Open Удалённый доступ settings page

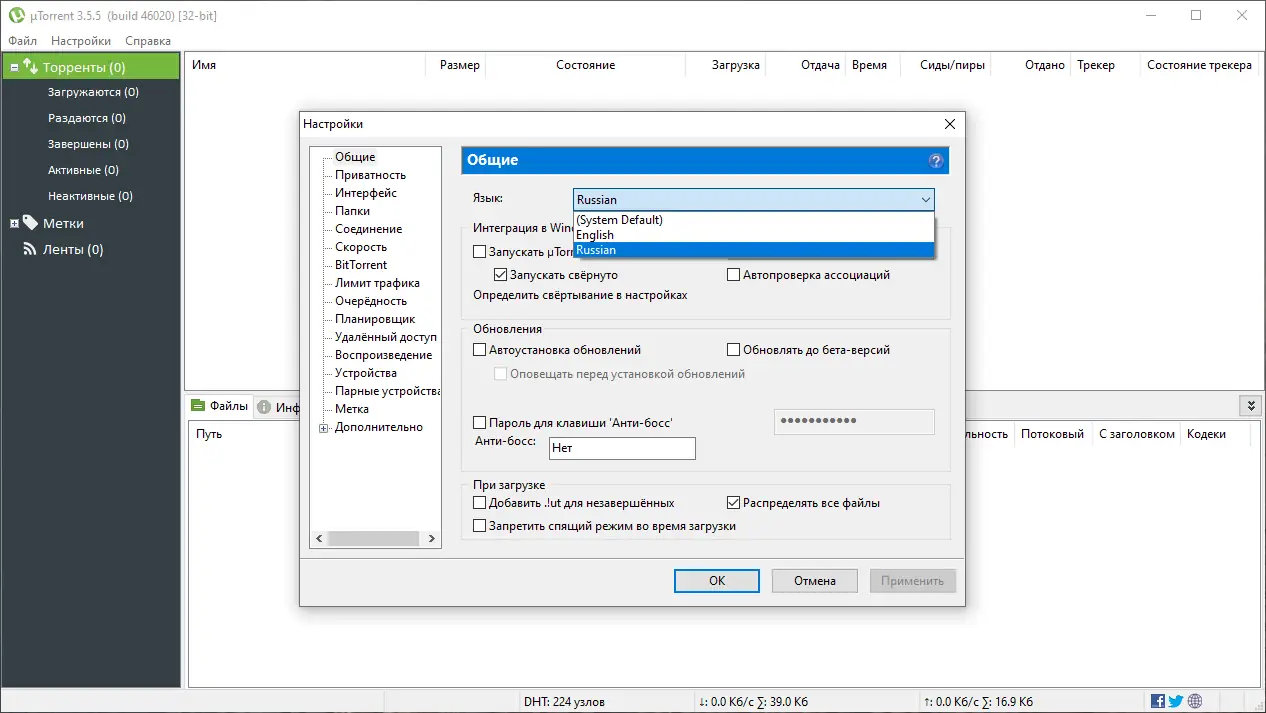pyautogui.click(x=386, y=337)
